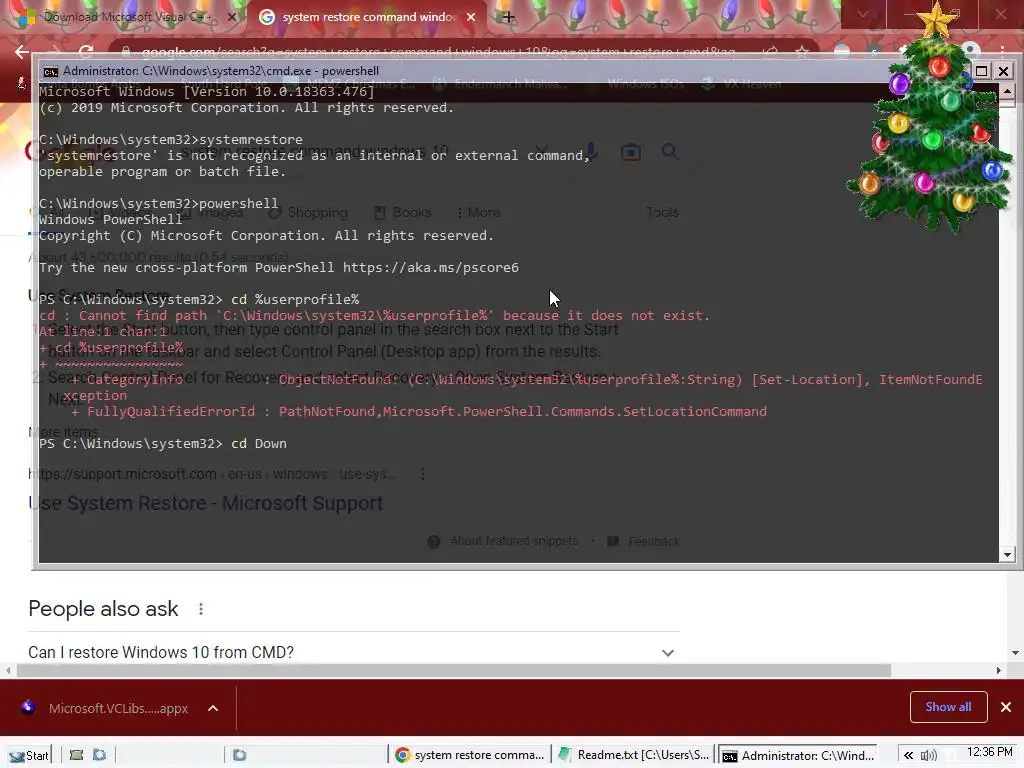Switch to Chrome system restore taskbar button

click(470, 755)
